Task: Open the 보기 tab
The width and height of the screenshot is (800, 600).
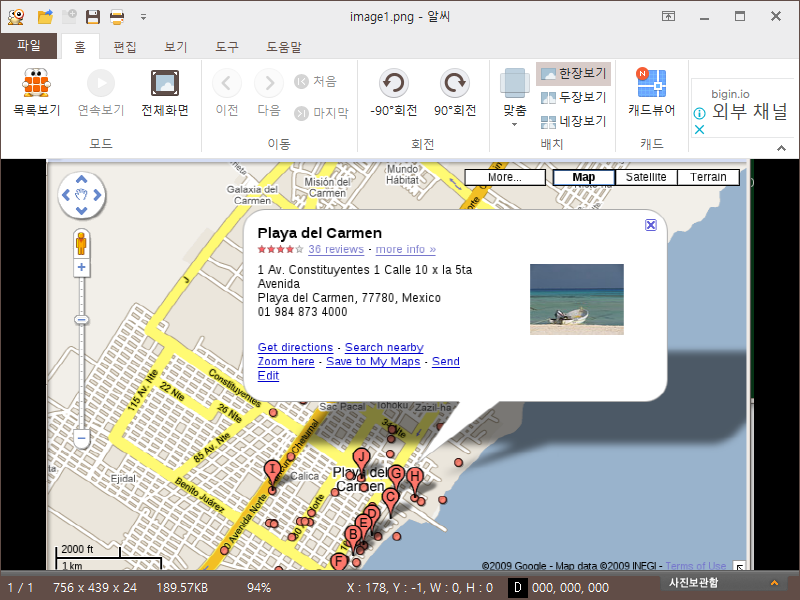Action: pos(176,47)
